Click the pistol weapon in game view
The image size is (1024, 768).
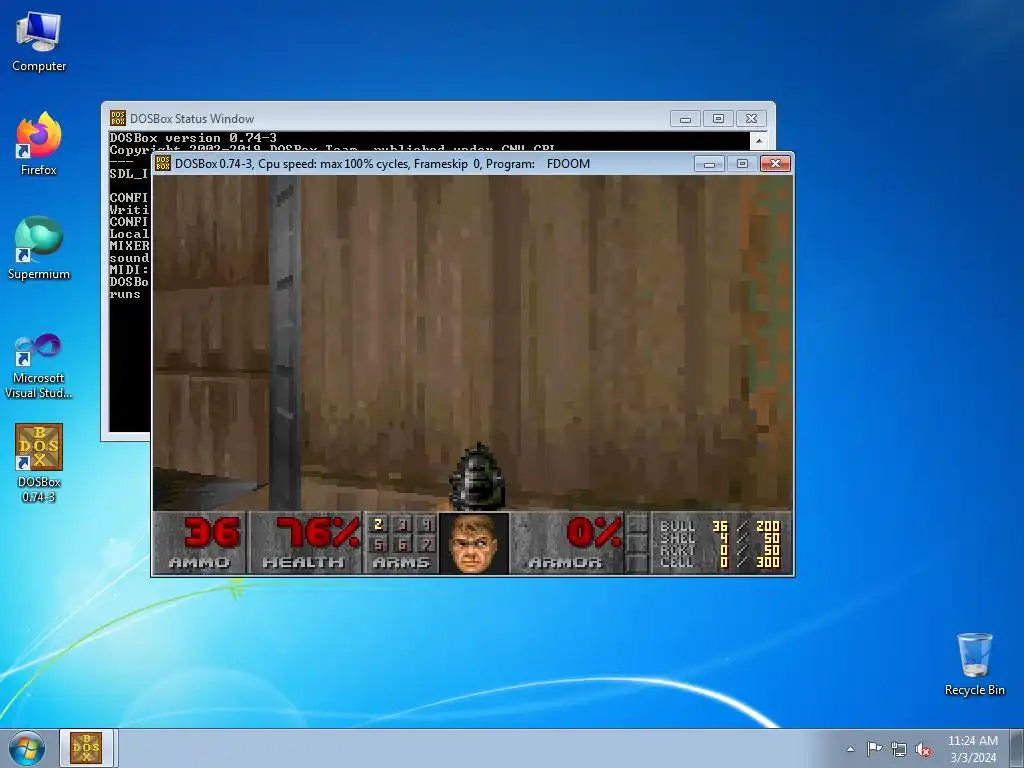(x=477, y=477)
